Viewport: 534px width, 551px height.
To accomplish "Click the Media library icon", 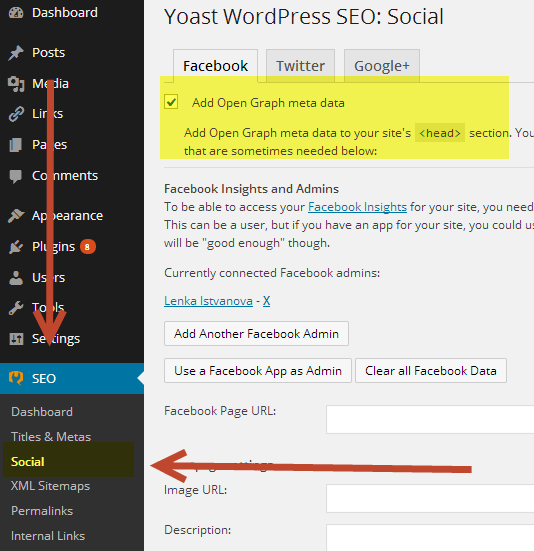I will (x=16, y=84).
